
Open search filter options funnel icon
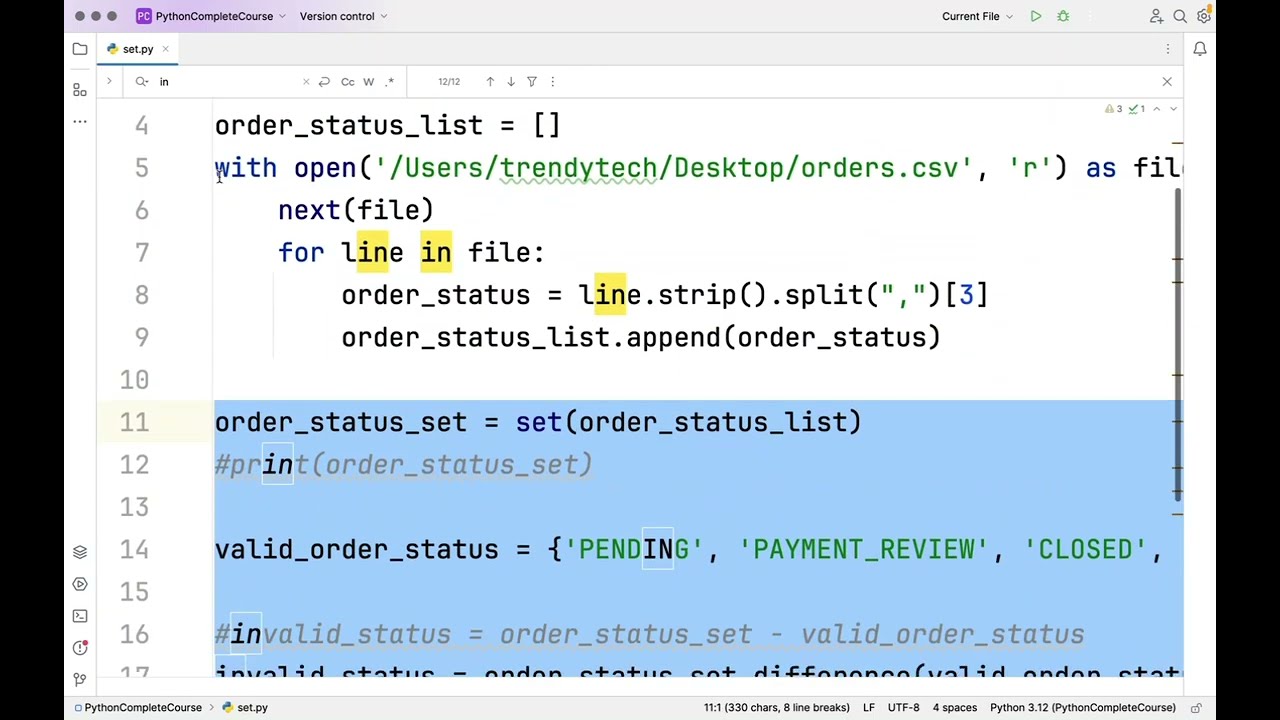click(532, 82)
